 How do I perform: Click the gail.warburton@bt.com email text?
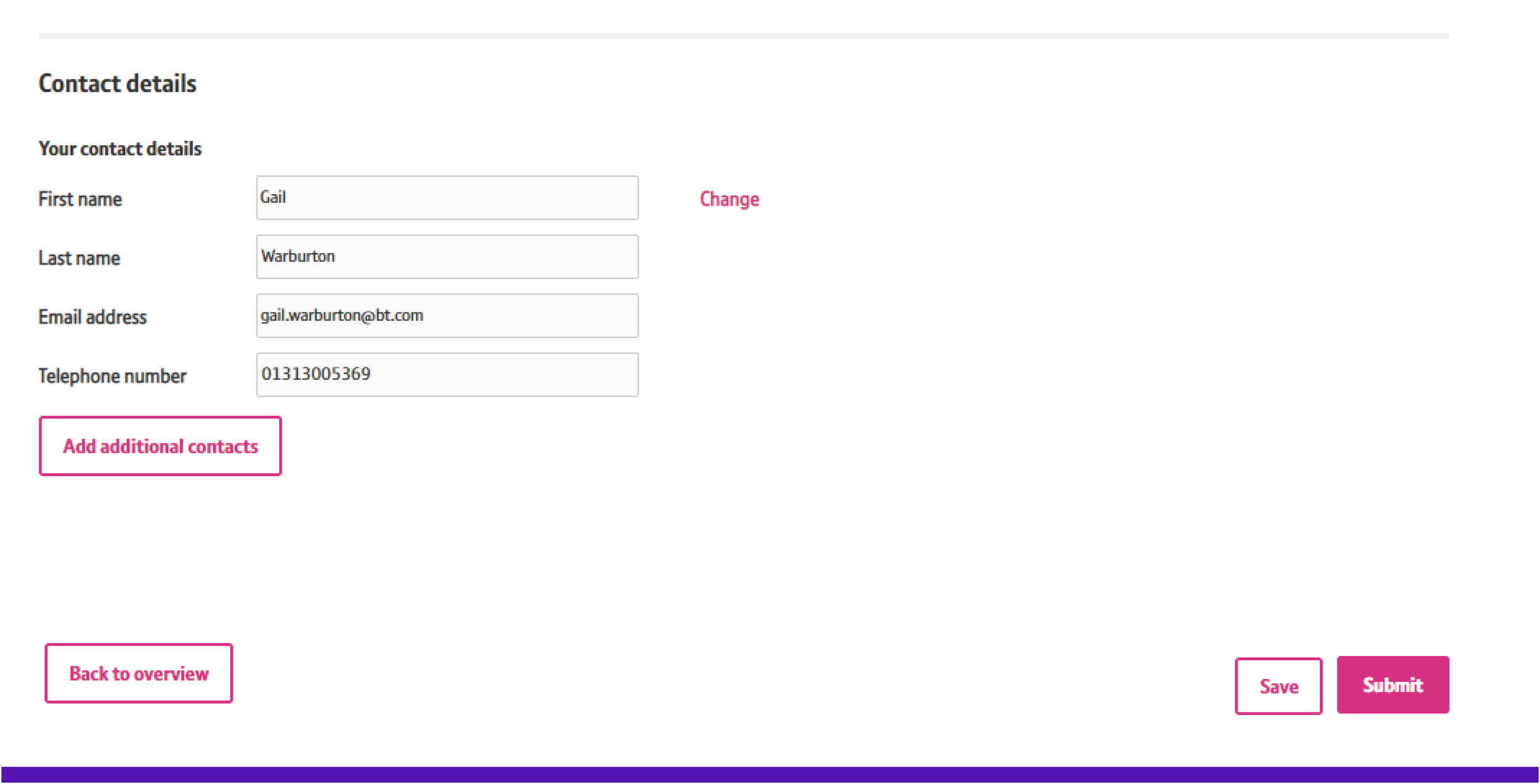342,315
